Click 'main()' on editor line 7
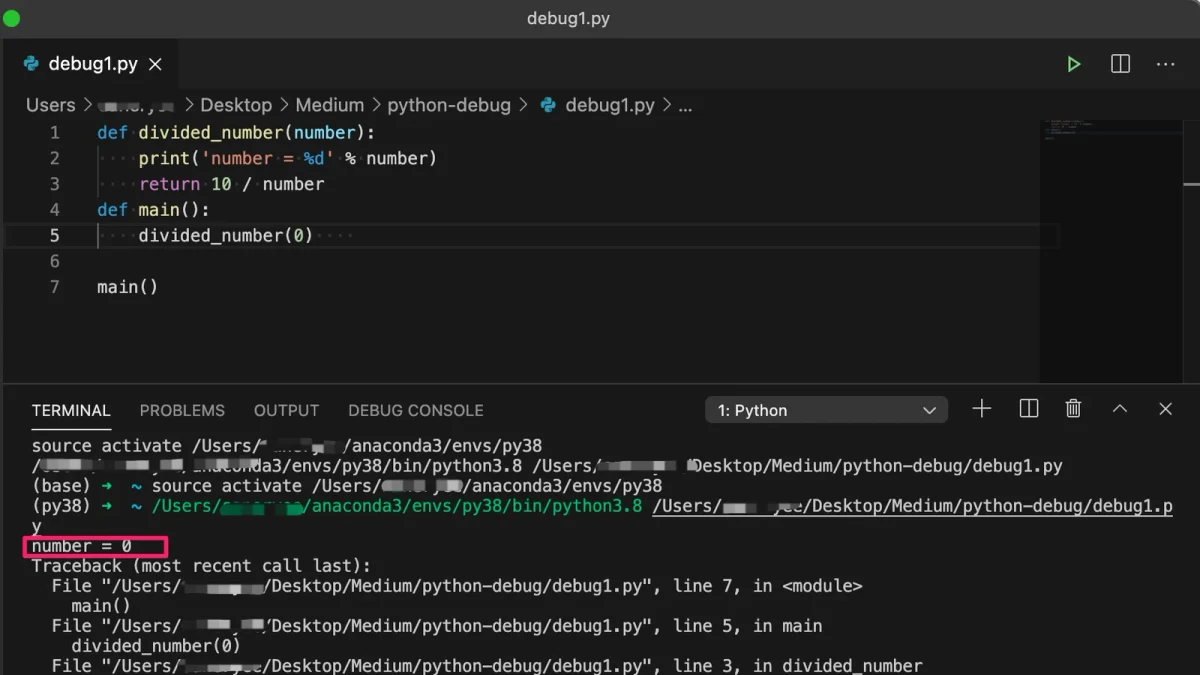The width and height of the screenshot is (1200, 675). 128,287
